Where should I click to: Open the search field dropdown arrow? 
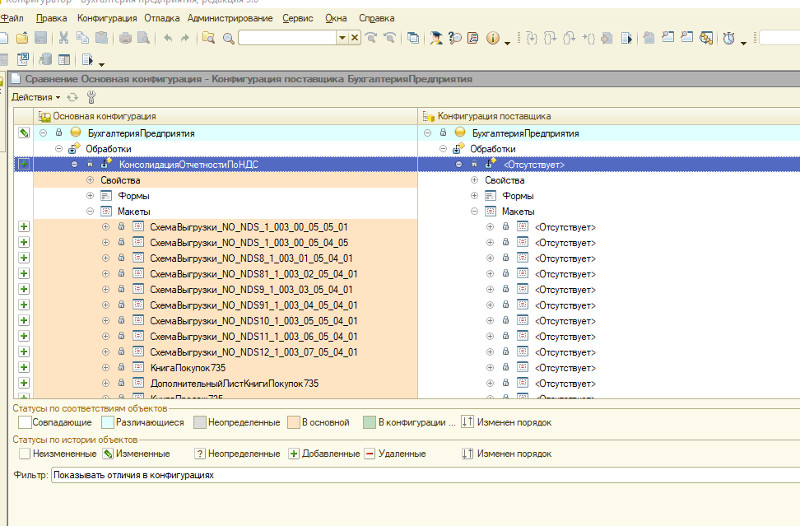(x=342, y=38)
